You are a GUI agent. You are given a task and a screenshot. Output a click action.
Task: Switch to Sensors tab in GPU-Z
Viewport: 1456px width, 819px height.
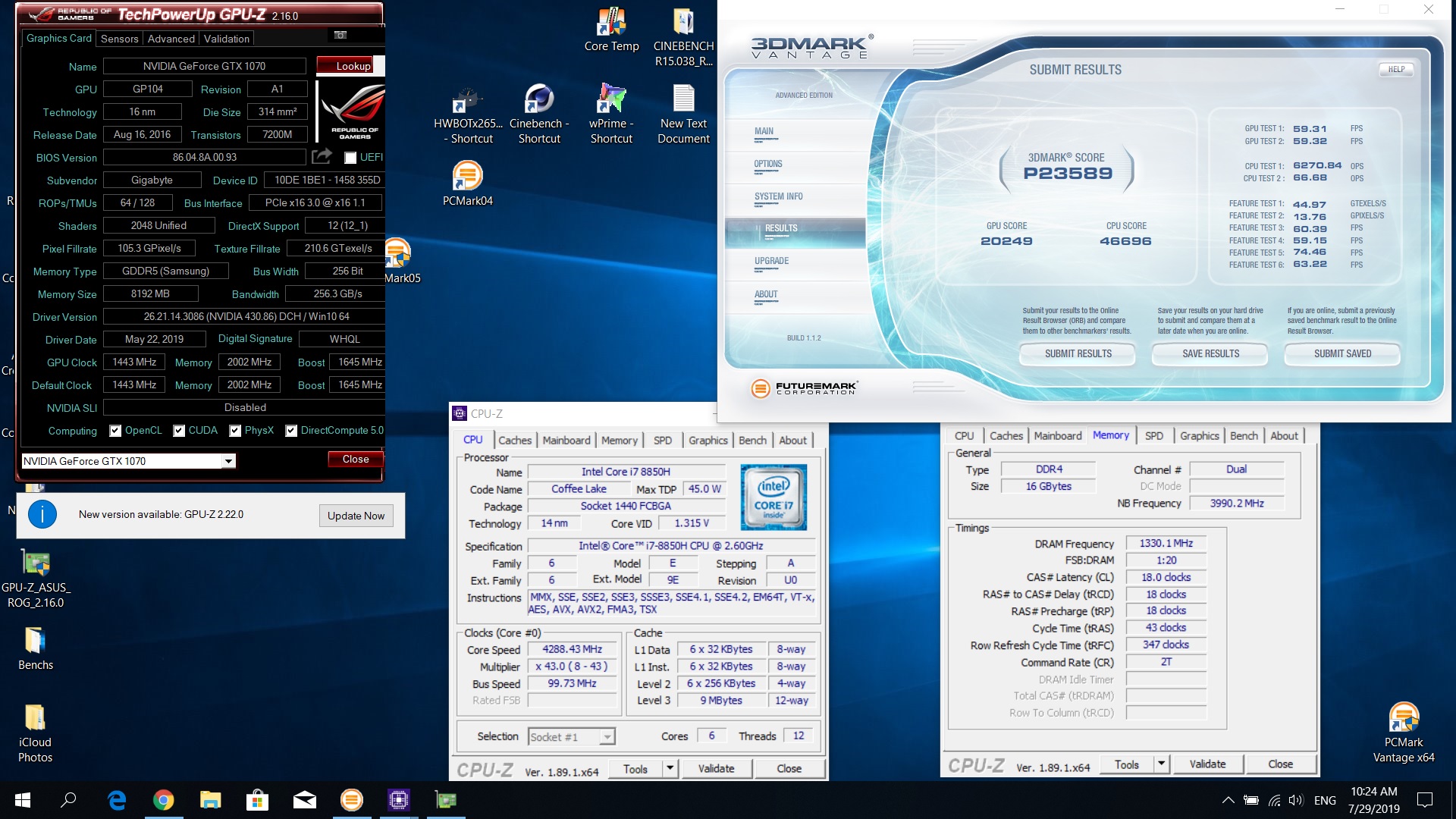pyautogui.click(x=120, y=39)
